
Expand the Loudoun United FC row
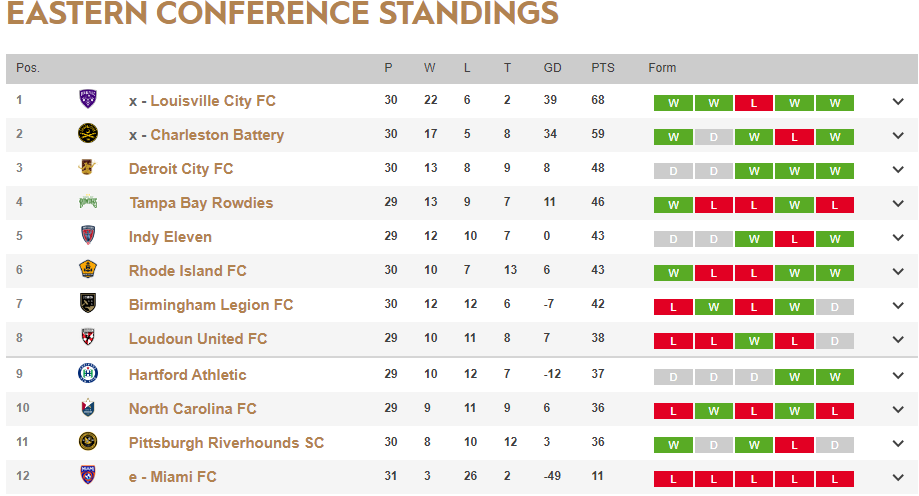[898, 339]
